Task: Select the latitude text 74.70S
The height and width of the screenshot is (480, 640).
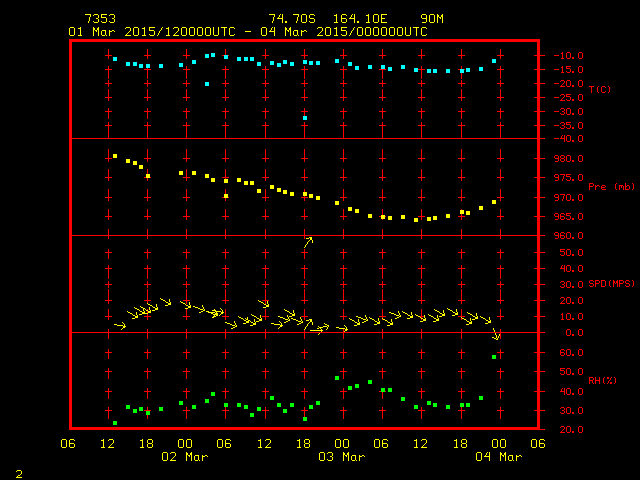Action: tap(290, 19)
